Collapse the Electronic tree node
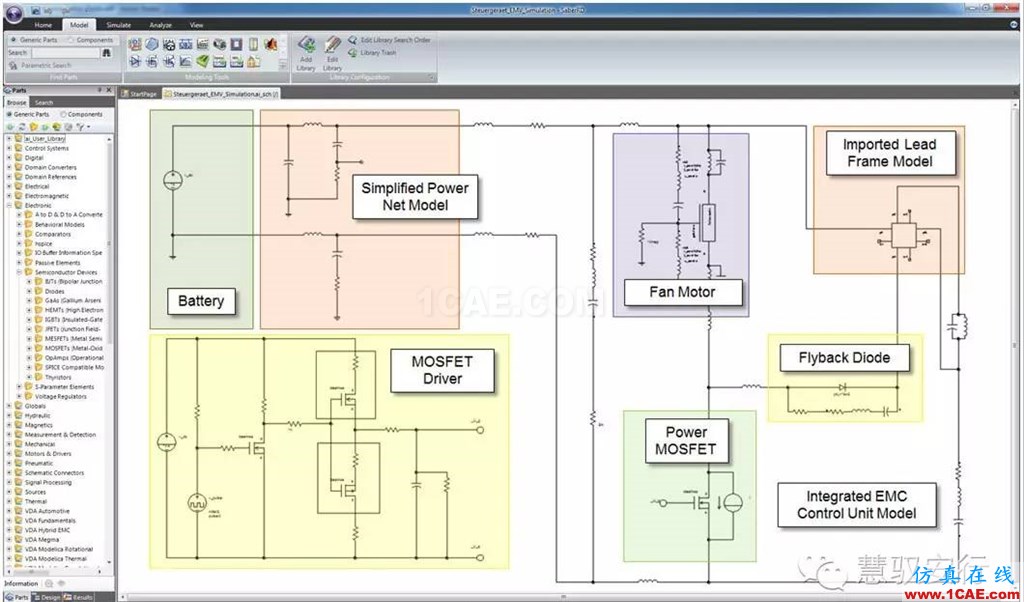1024x602 pixels. click(x=9, y=205)
